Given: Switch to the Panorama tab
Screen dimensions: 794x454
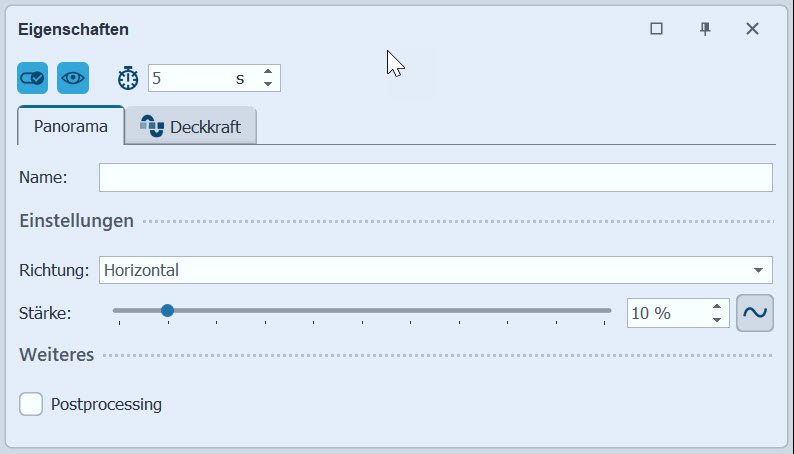Looking at the screenshot, I should pos(71,127).
